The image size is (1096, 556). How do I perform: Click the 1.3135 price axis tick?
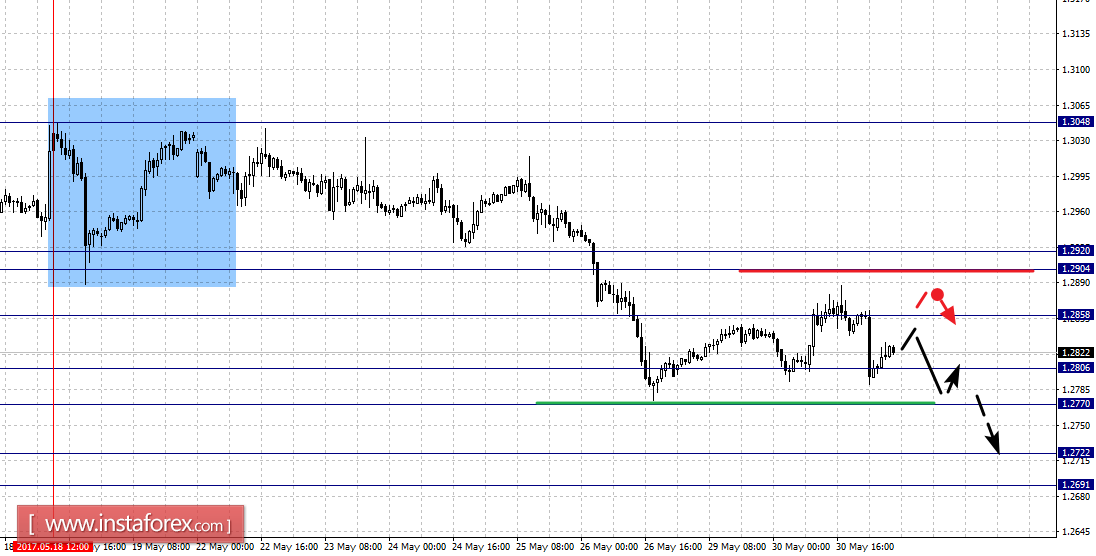1076,34
